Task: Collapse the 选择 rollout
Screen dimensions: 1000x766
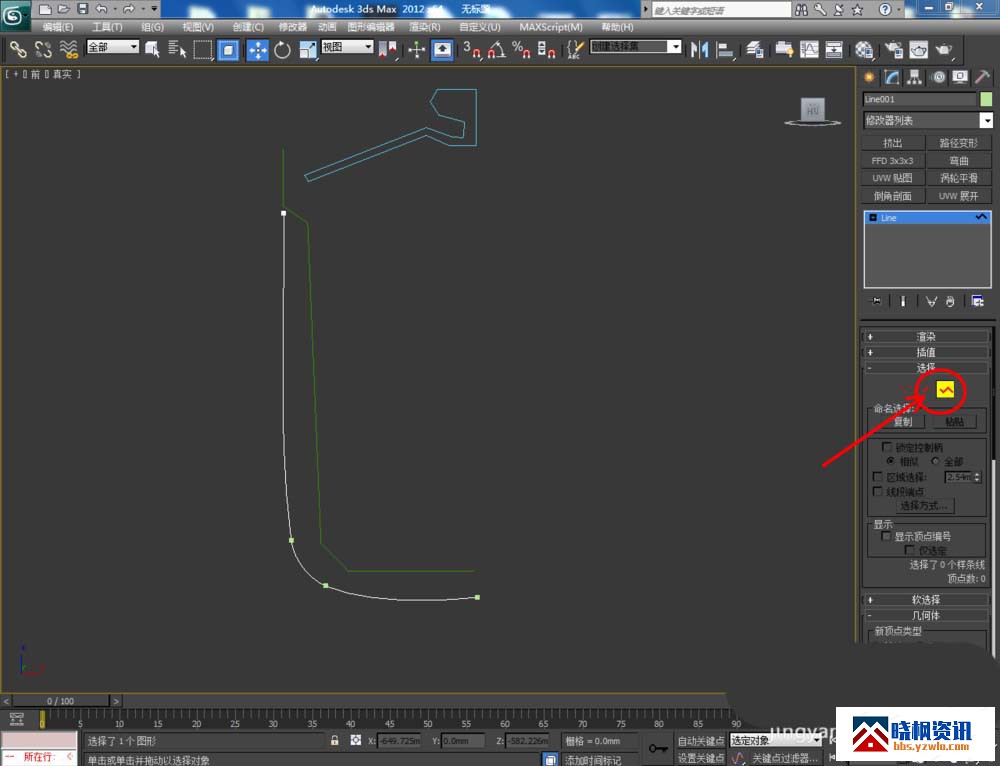Action: click(925, 367)
